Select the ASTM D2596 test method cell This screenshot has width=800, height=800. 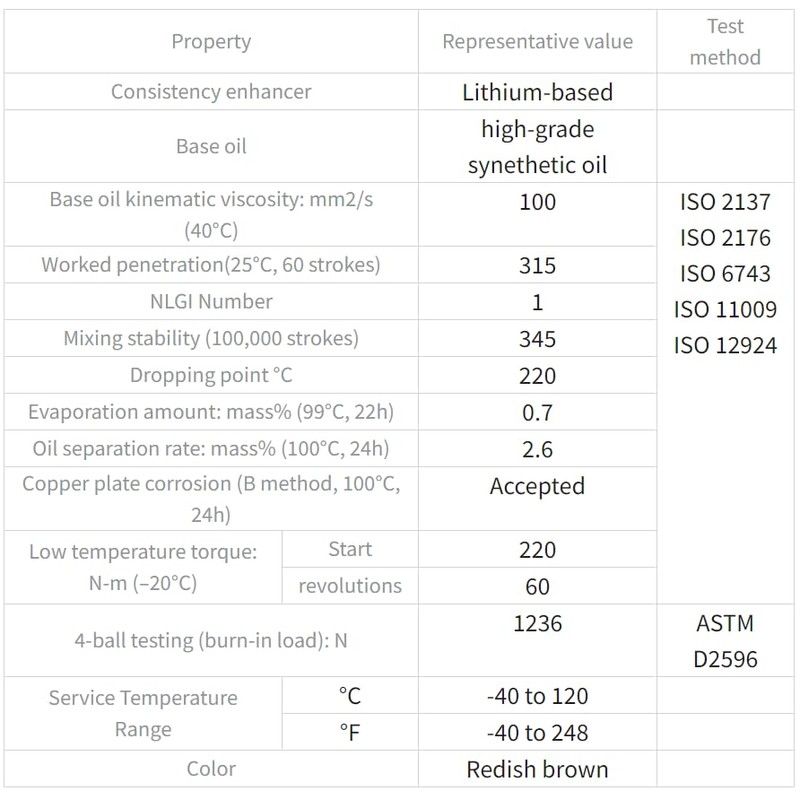point(725,641)
